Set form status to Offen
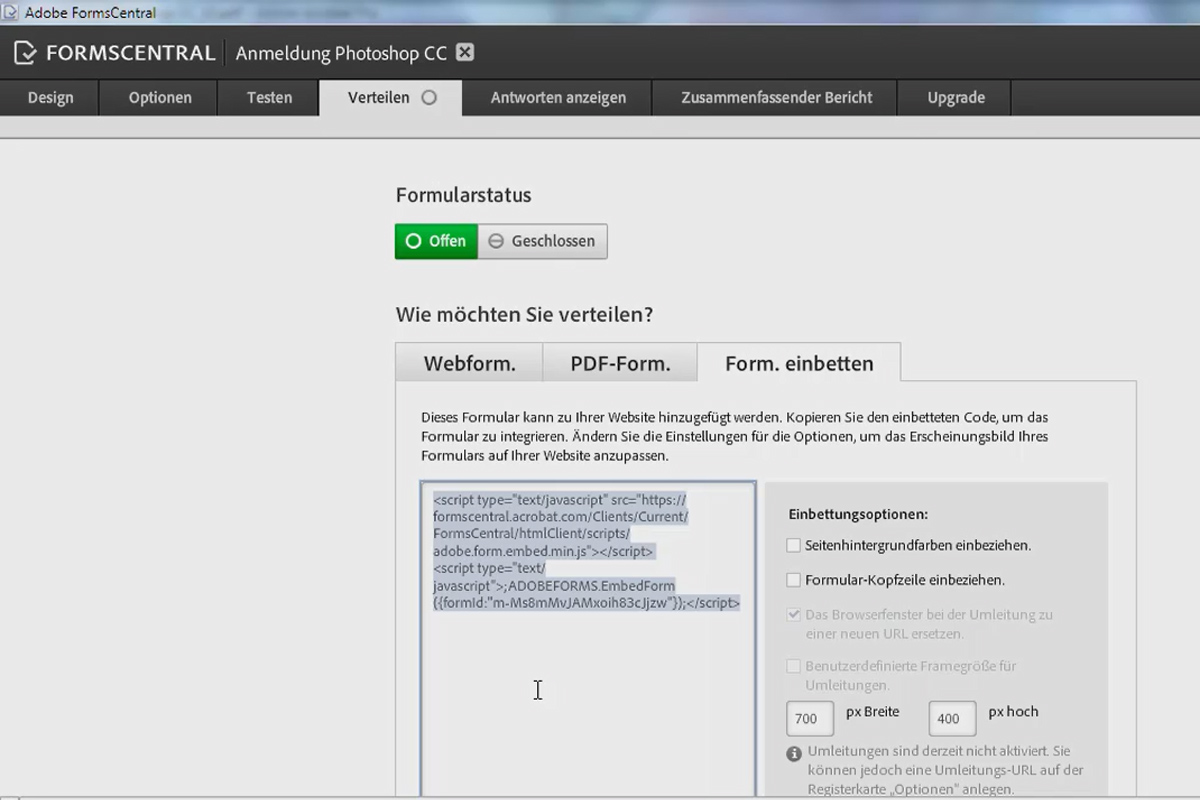 pos(436,241)
